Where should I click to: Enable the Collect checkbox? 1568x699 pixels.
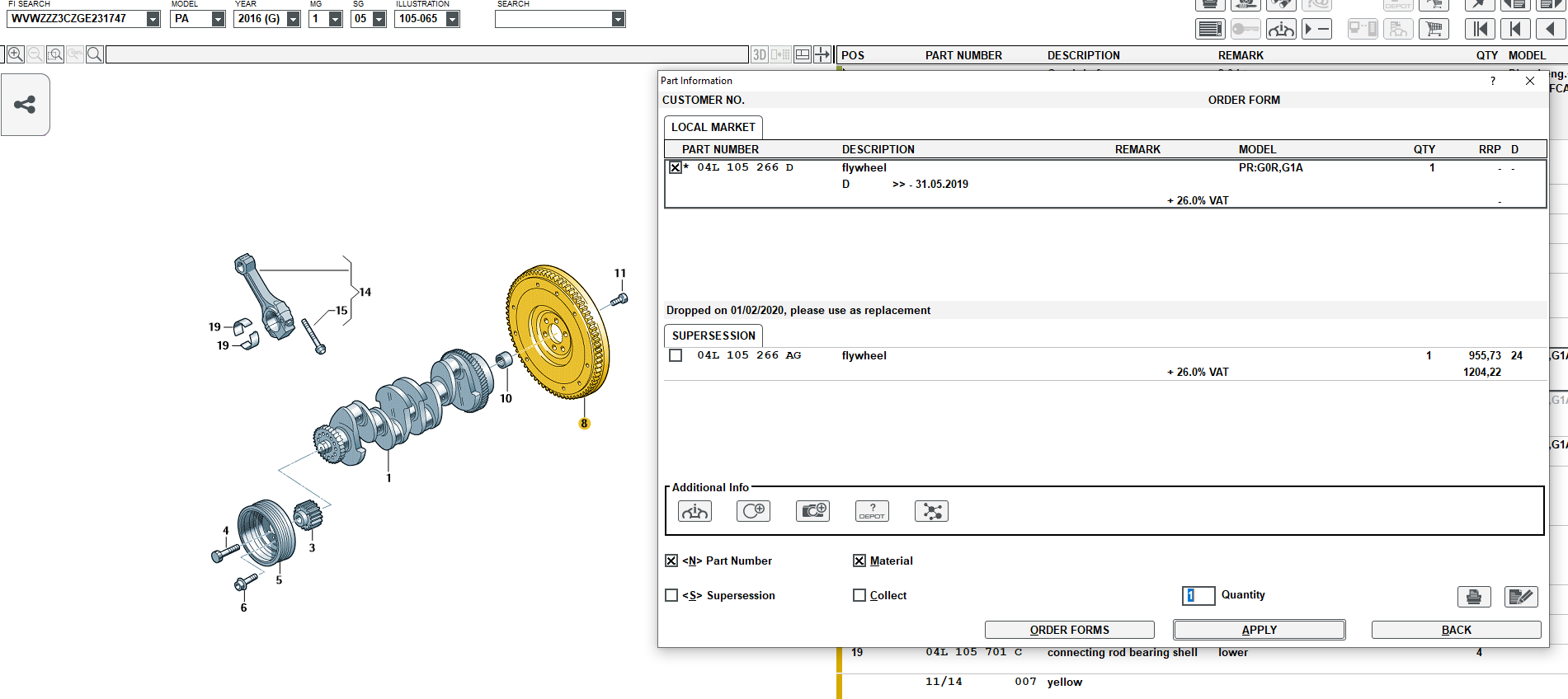coord(859,595)
